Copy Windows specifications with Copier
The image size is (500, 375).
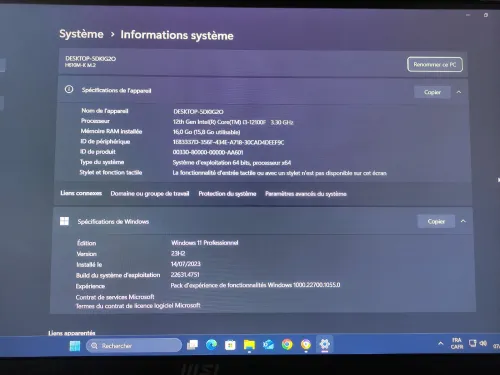436,221
